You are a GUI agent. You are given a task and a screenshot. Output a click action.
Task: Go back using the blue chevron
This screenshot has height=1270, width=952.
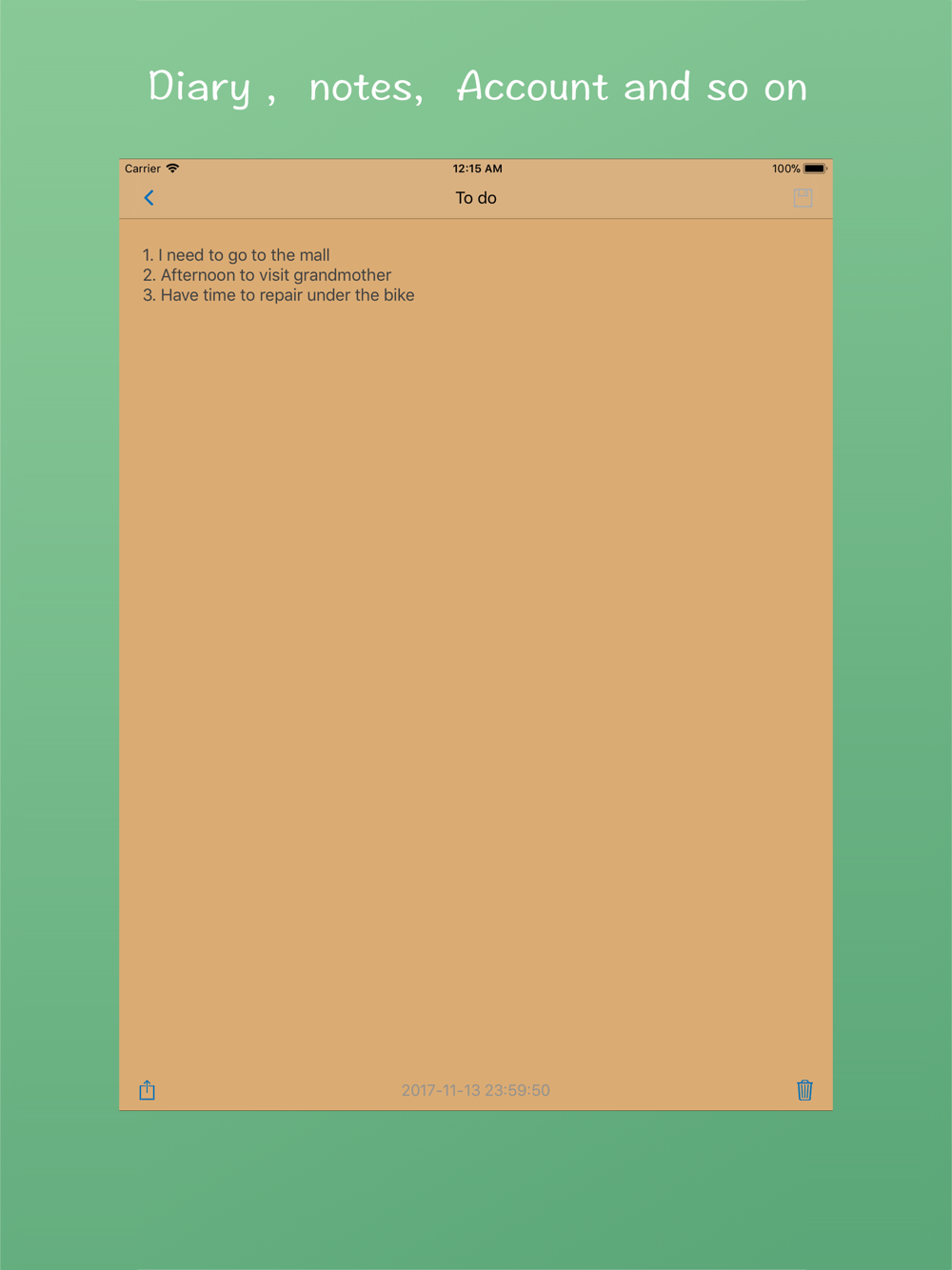point(149,198)
